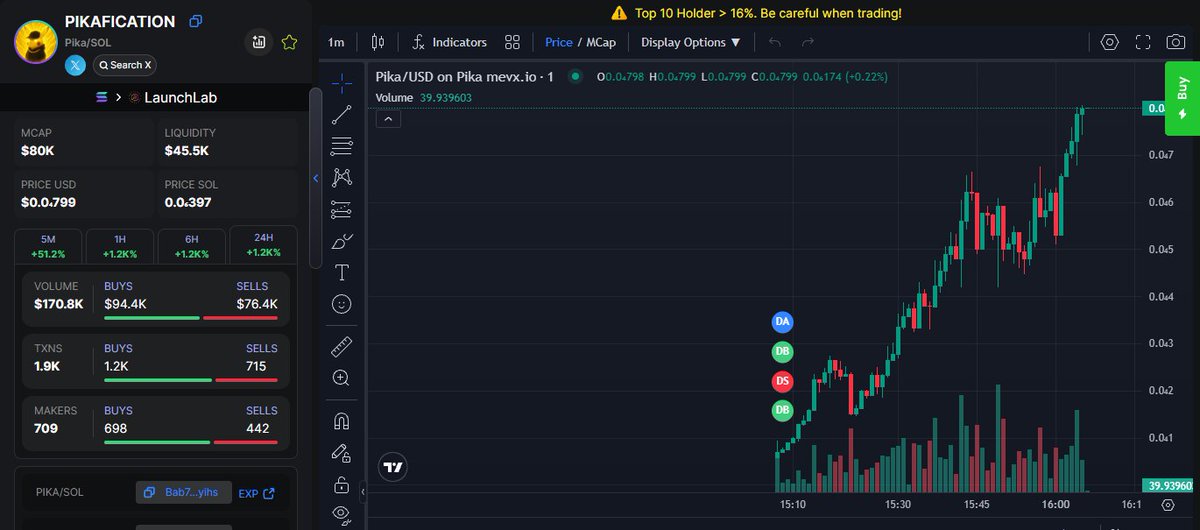Toggle lock all drawing tools
1200x530 pixels.
click(x=342, y=485)
